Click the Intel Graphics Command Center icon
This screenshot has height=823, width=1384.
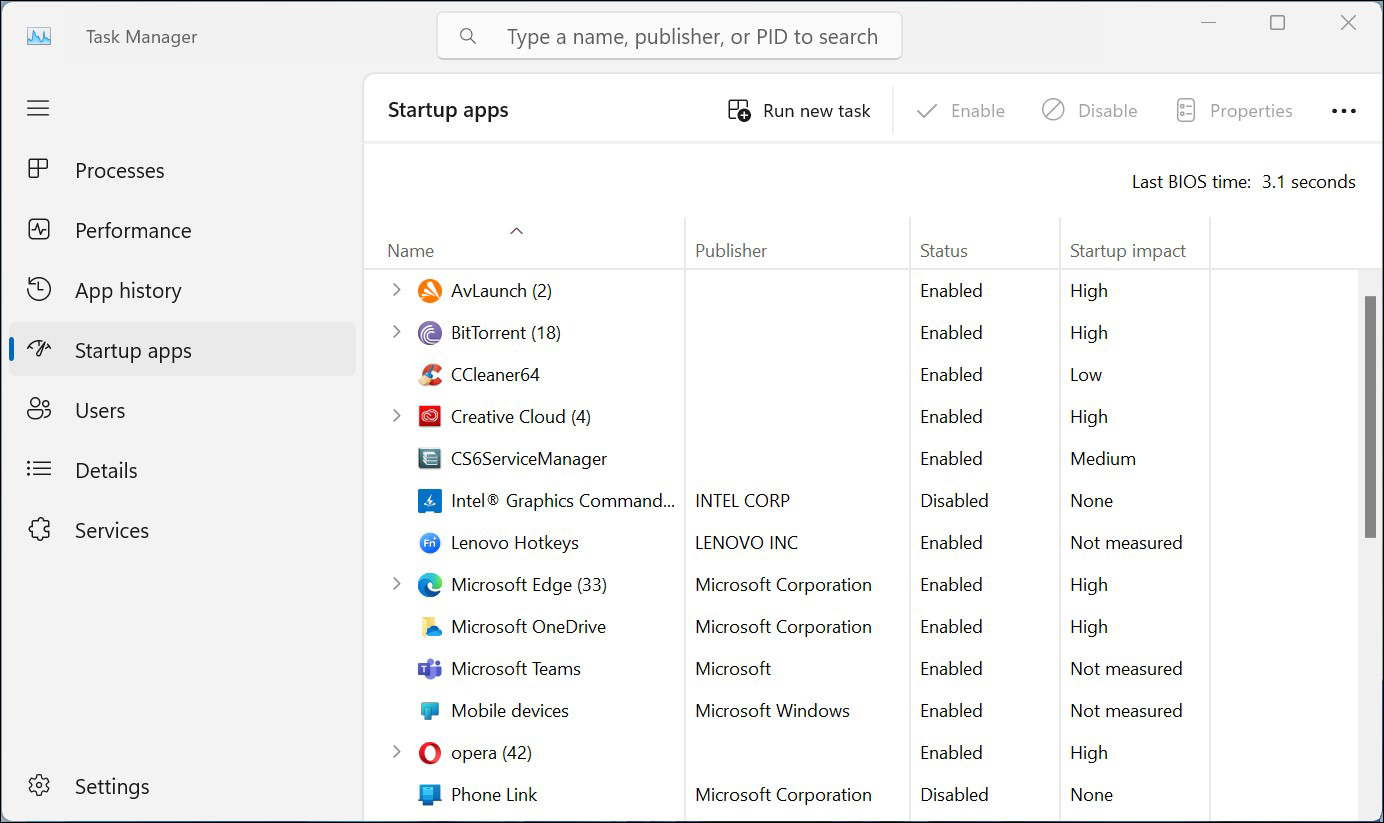coord(430,500)
